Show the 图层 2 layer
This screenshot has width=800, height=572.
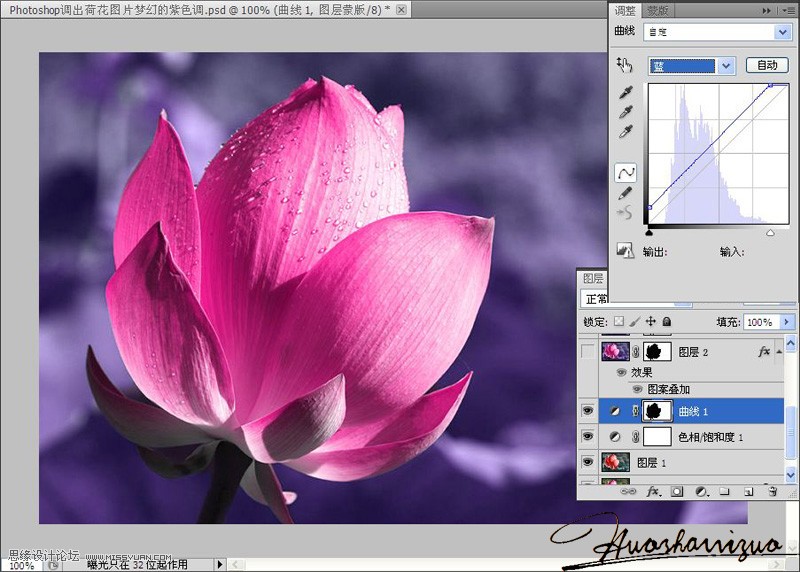tap(588, 351)
